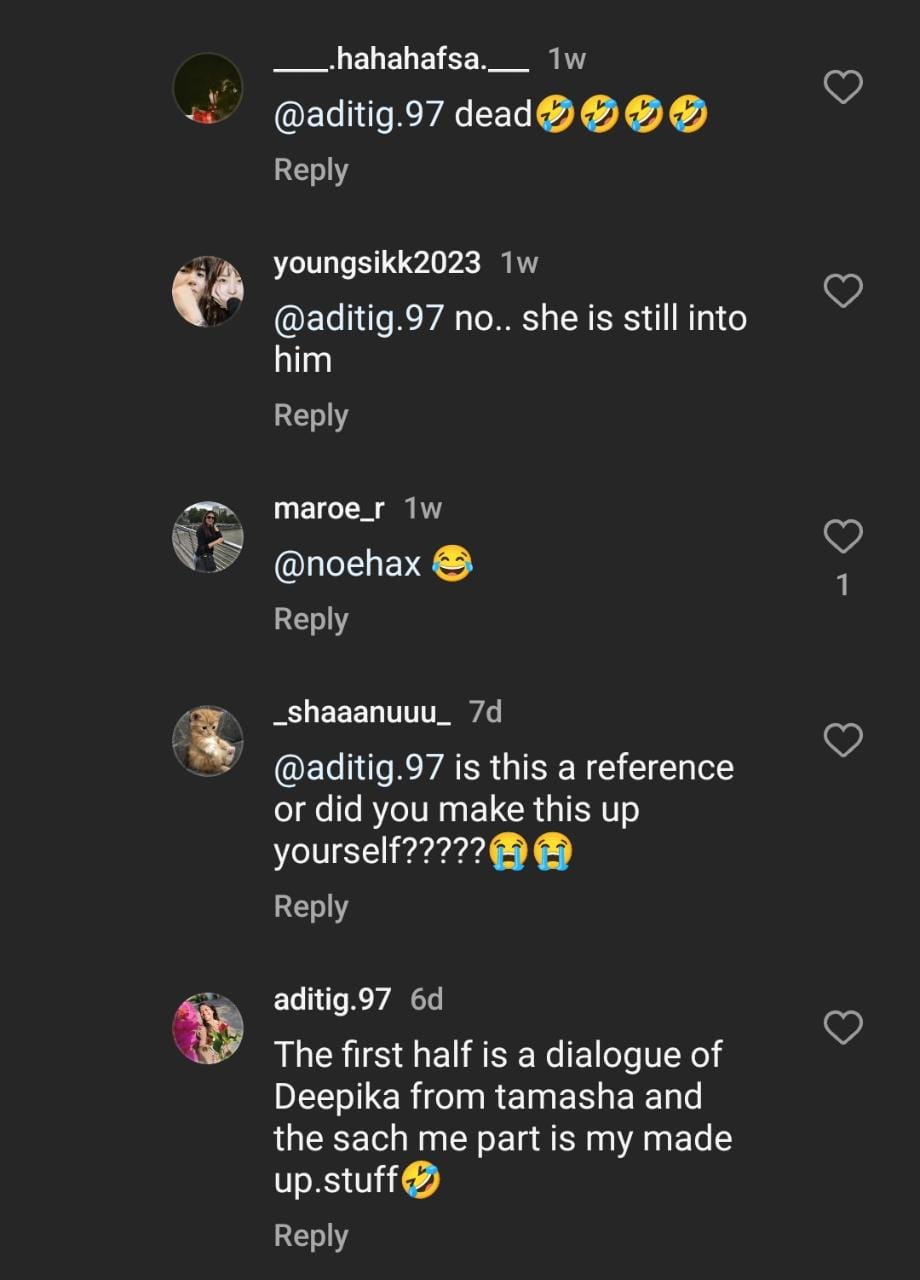
Task: Open _shaaanuuu_'s kitten avatar
Action: point(208,741)
